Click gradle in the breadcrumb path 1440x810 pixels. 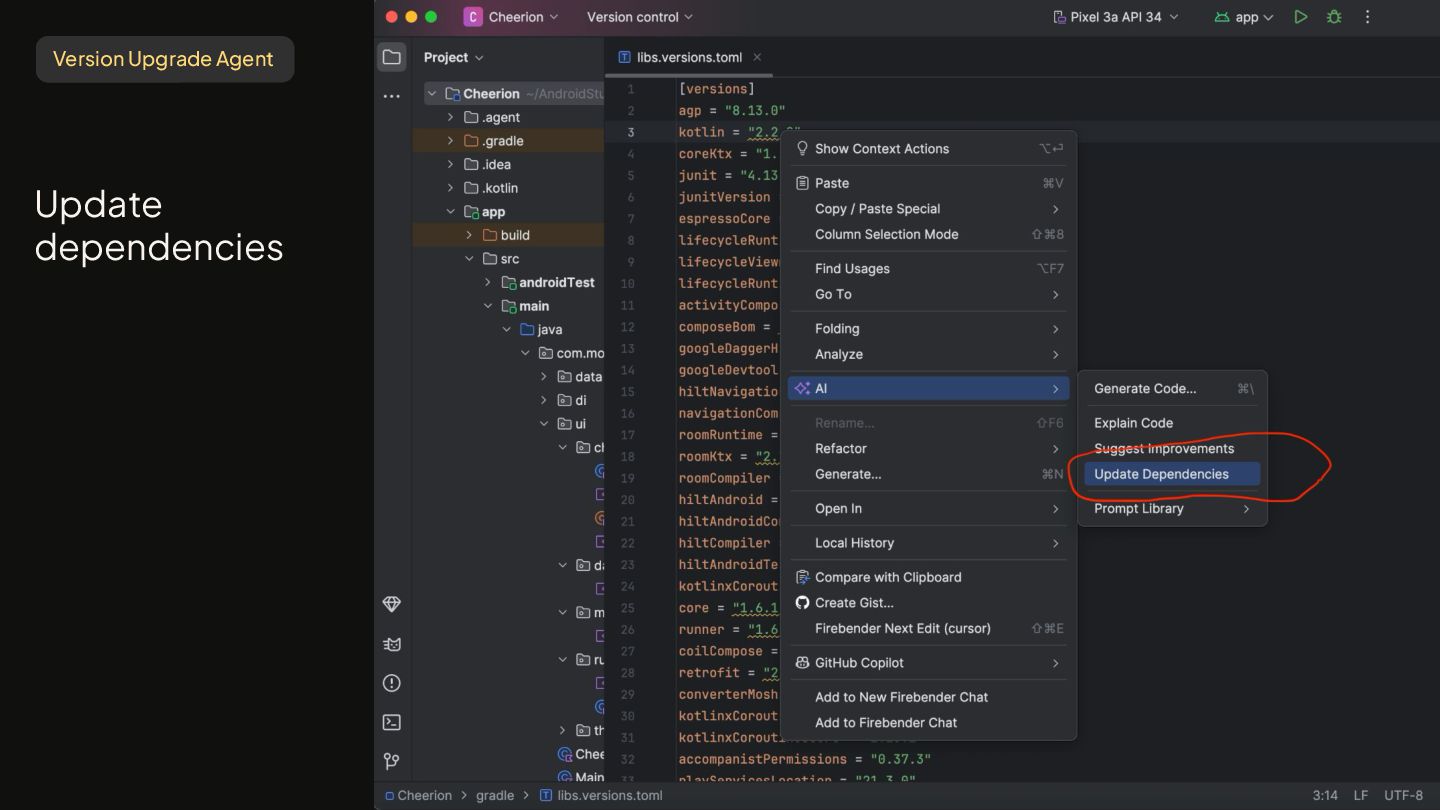pos(494,796)
